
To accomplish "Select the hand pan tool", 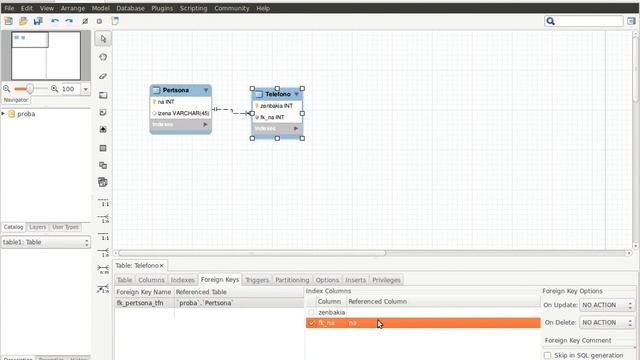I will [x=103, y=57].
